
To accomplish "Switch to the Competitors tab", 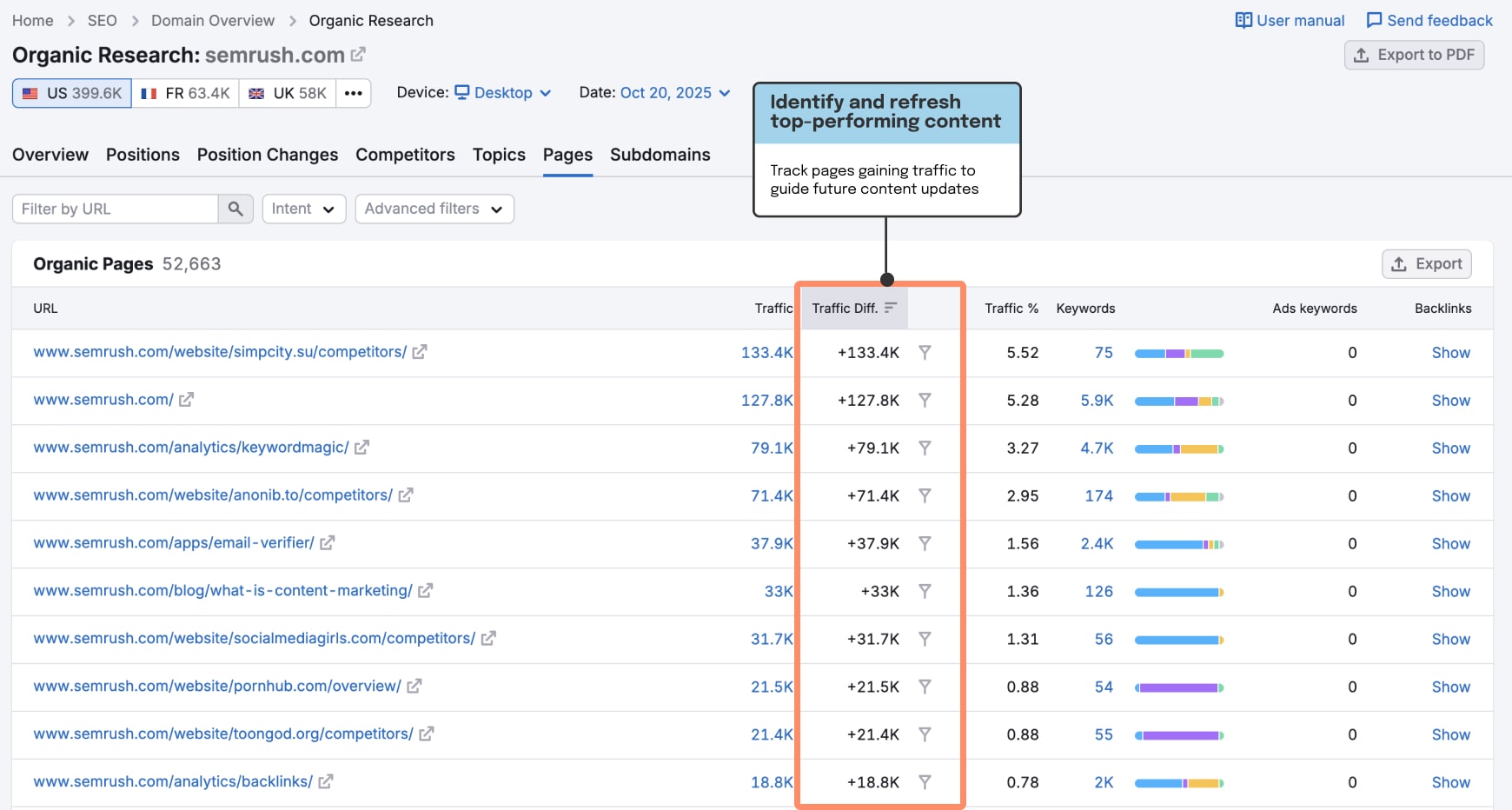I will click(x=405, y=155).
